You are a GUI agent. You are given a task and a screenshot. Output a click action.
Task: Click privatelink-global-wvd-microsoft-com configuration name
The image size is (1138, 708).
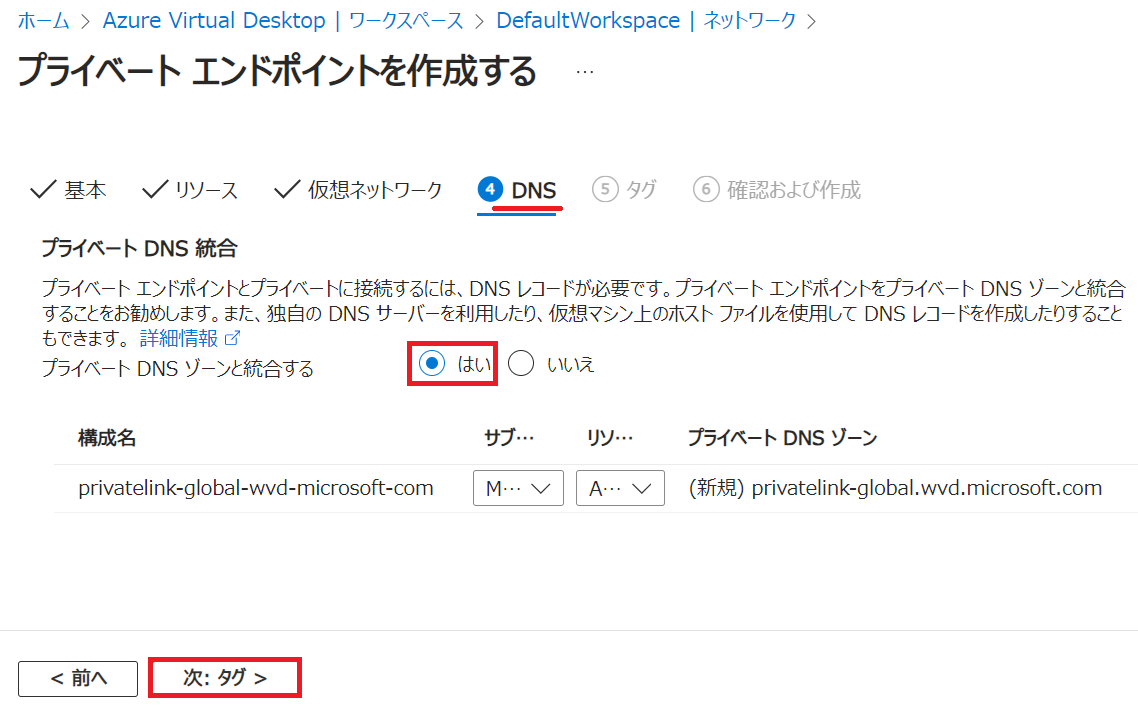(x=255, y=488)
